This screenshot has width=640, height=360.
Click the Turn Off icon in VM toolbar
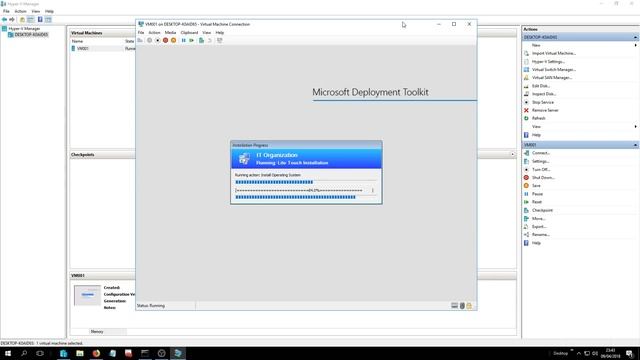point(158,40)
